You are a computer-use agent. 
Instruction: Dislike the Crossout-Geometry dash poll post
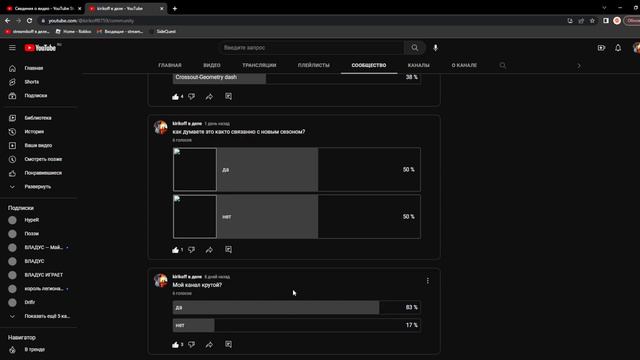pyautogui.click(x=191, y=97)
